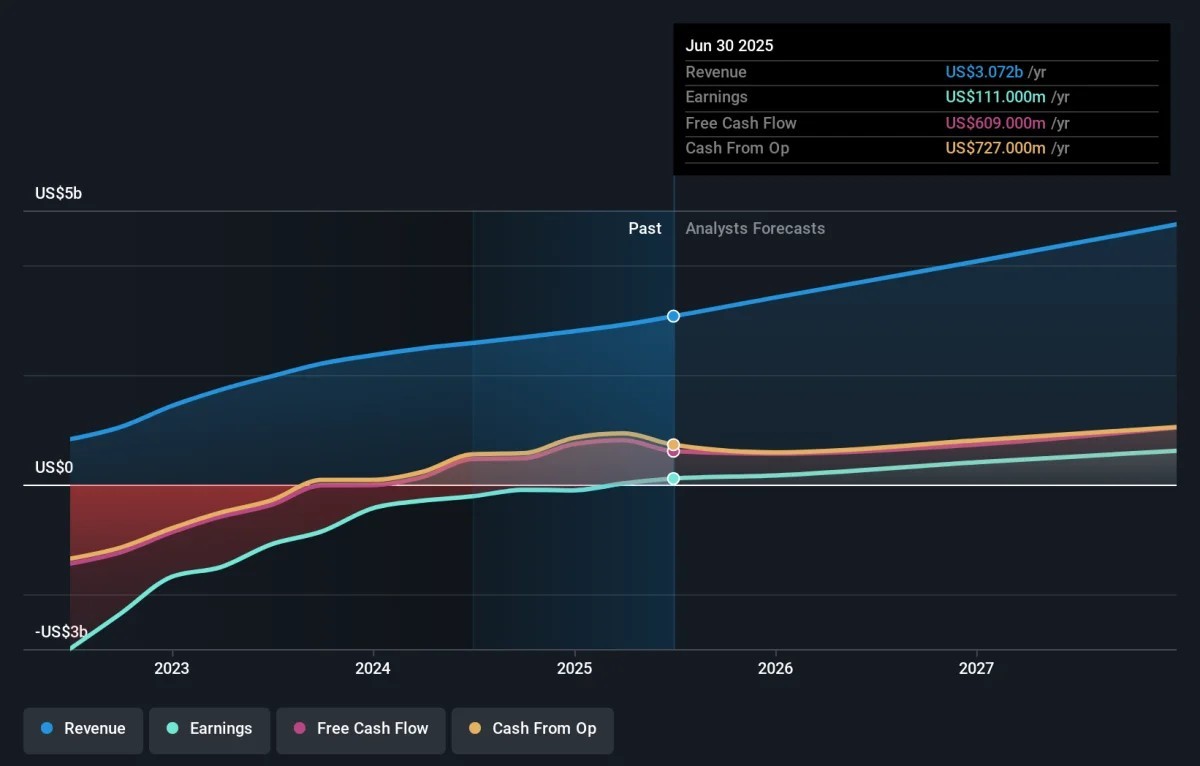Click the 2024 x-axis label
The image size is (1200, 766).
point(373,668)
